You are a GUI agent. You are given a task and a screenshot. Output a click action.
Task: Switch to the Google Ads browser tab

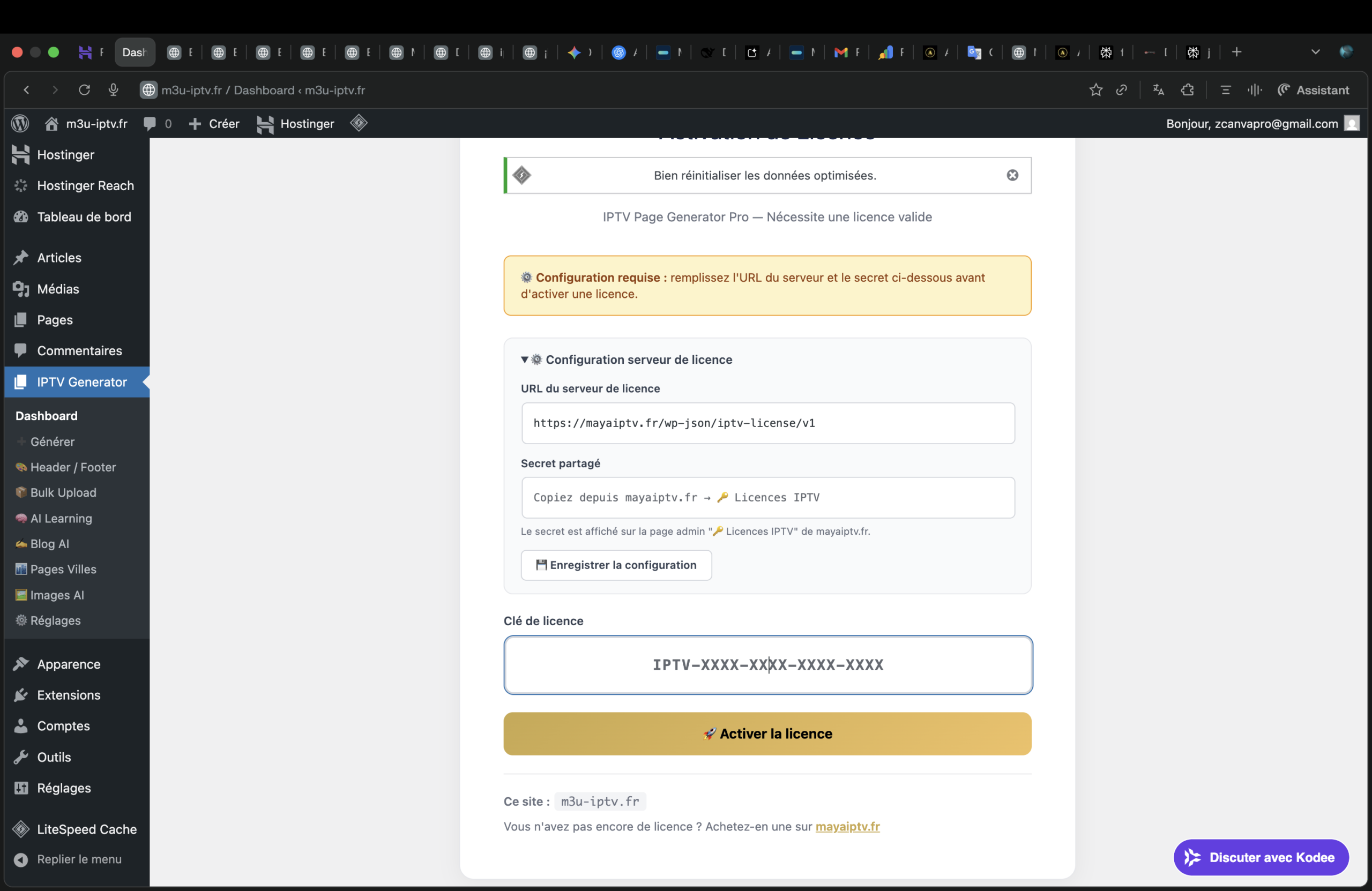(891, 53)
